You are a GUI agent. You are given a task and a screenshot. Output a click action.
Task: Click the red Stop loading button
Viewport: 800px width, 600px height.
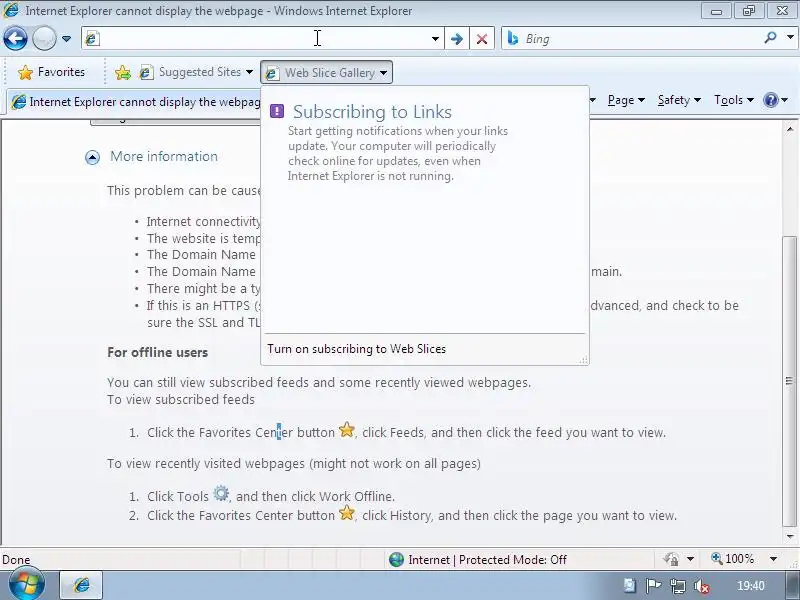click(x=482, y=39)
